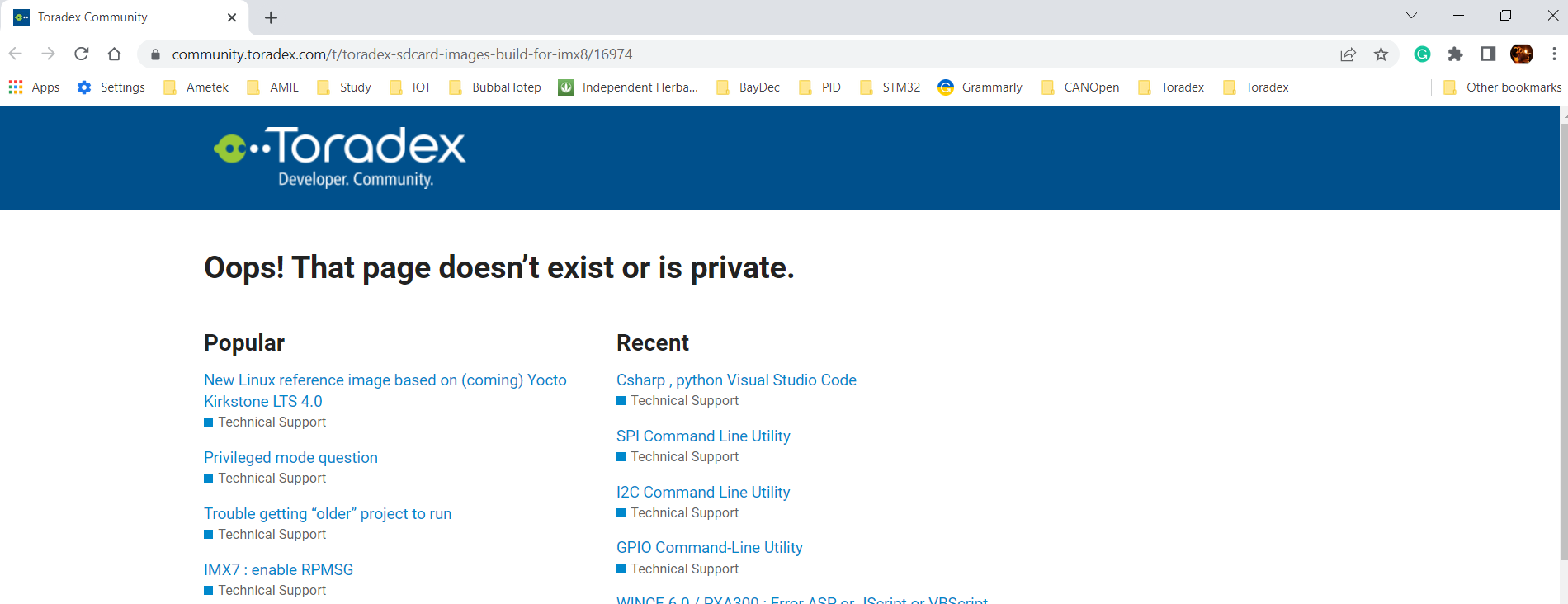Open Trouble getting "older" project topic
This screenshot has width=1568, height=604.
tap(328, 513)
